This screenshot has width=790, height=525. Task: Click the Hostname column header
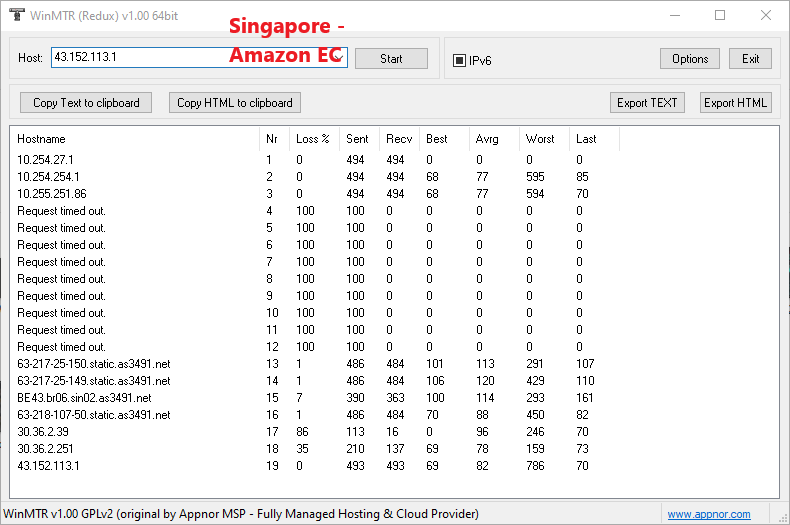[135, 139]
